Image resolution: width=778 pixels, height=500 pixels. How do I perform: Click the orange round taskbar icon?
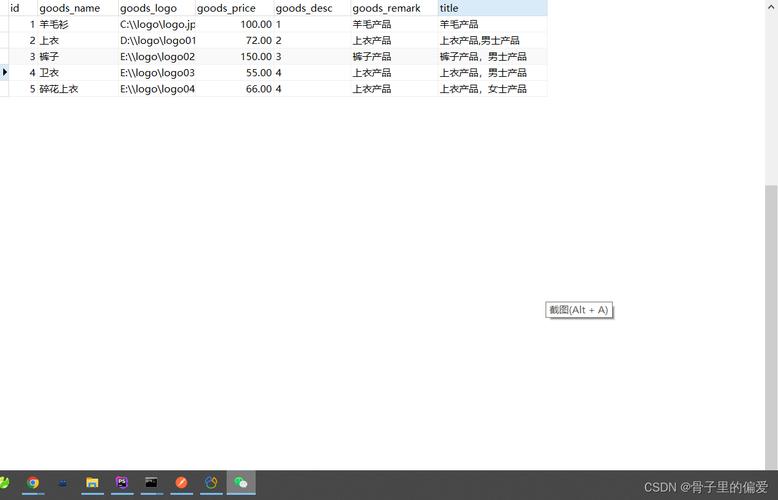pos(181,483)
